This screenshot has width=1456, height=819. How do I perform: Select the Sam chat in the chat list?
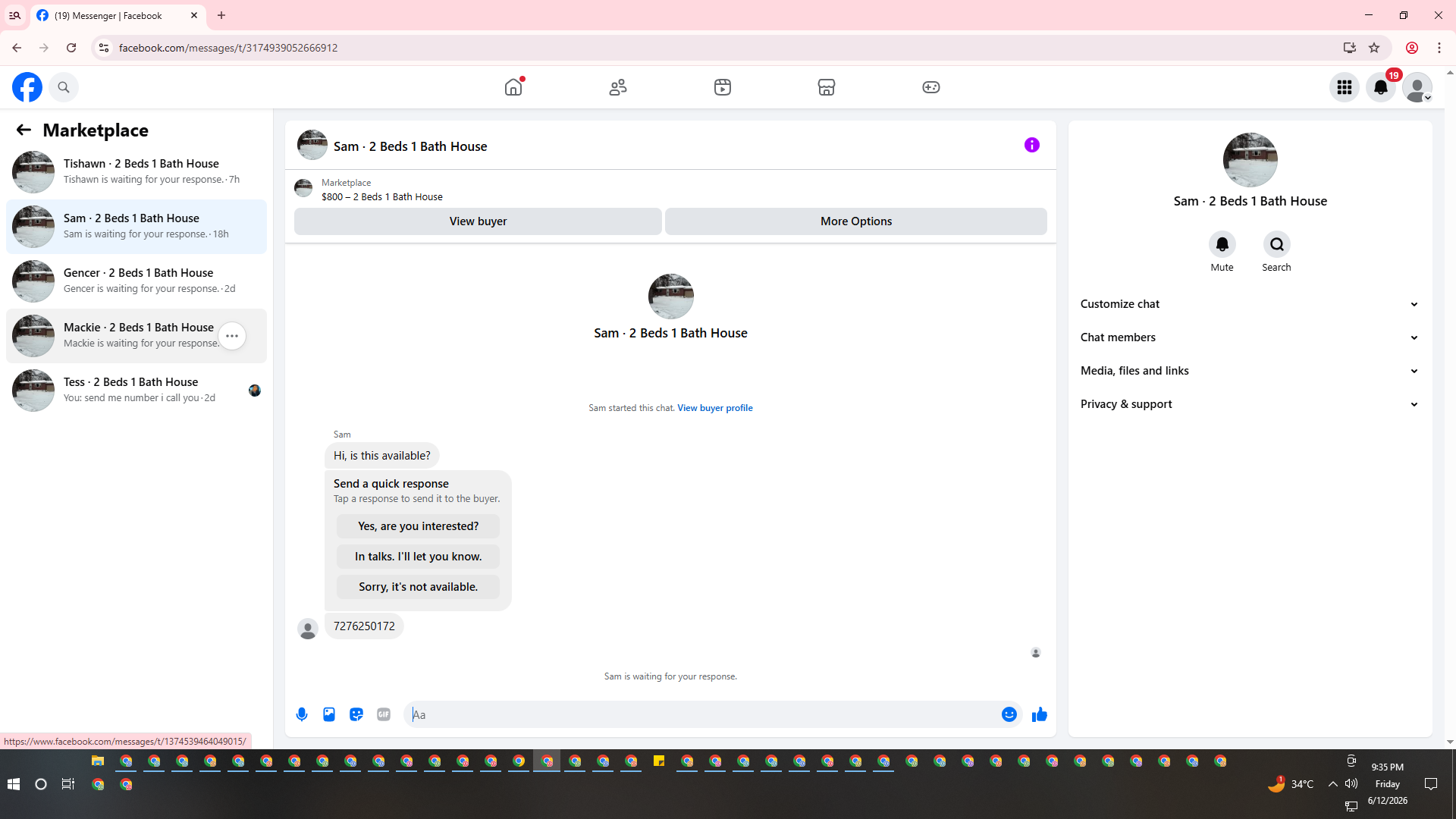click(x=136, y=226)
